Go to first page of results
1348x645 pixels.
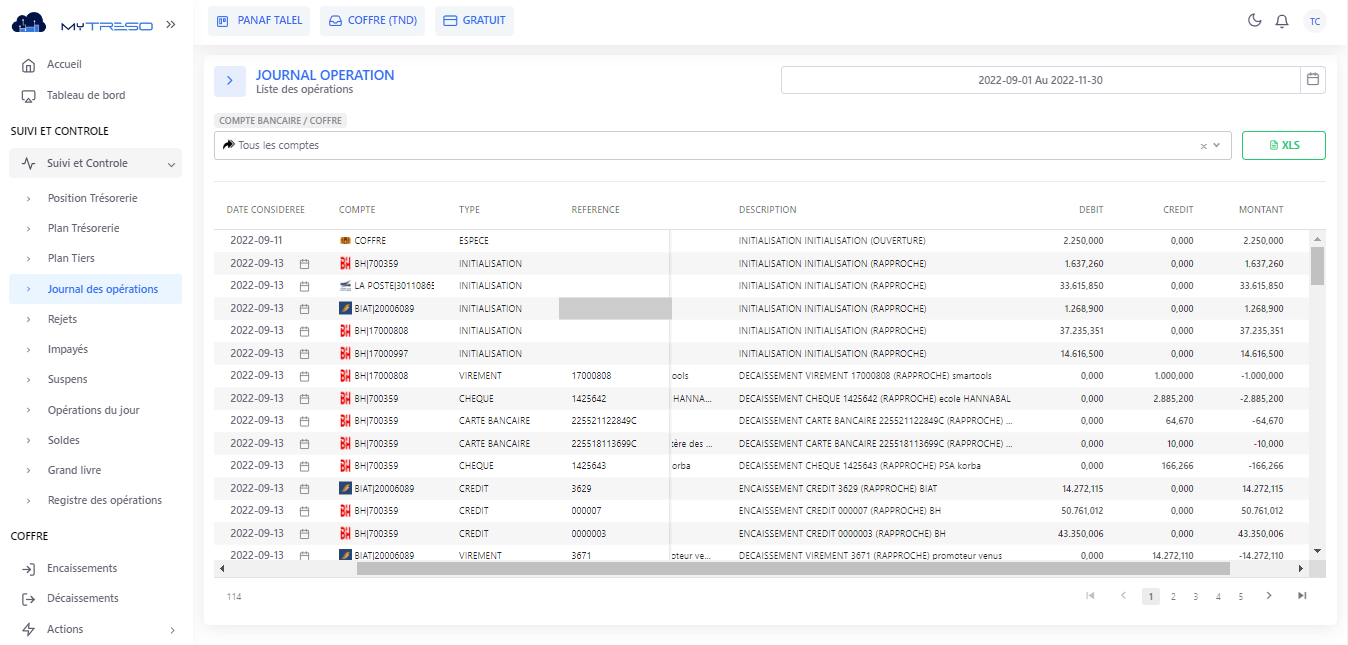[1090, 596]
